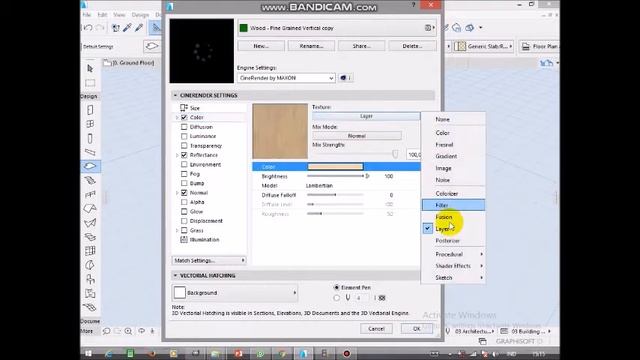Select the Shell tool in the toolbox
Image resolution: width=640 pixels, height=360 pixels.
(x=90, y=223)
